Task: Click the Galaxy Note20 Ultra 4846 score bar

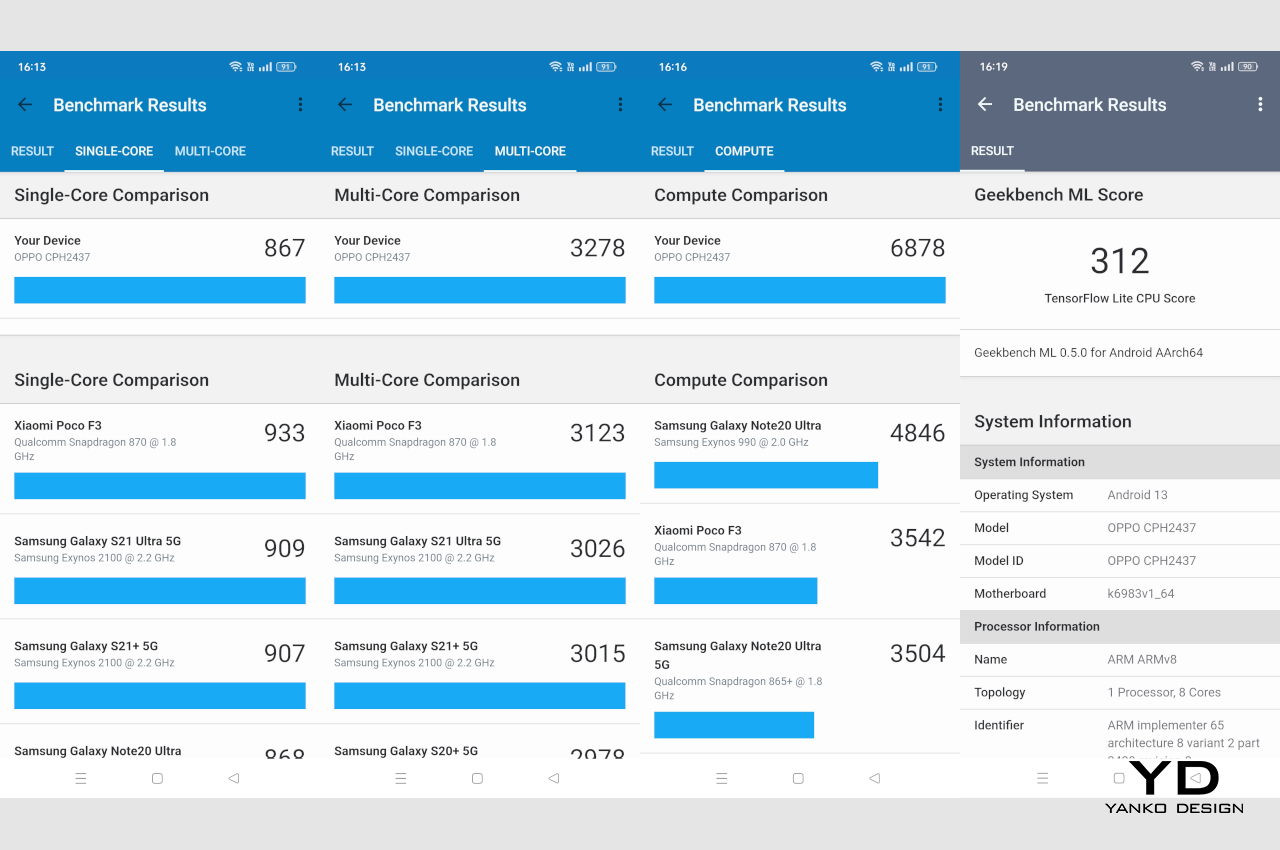Action: click(766, 475)
